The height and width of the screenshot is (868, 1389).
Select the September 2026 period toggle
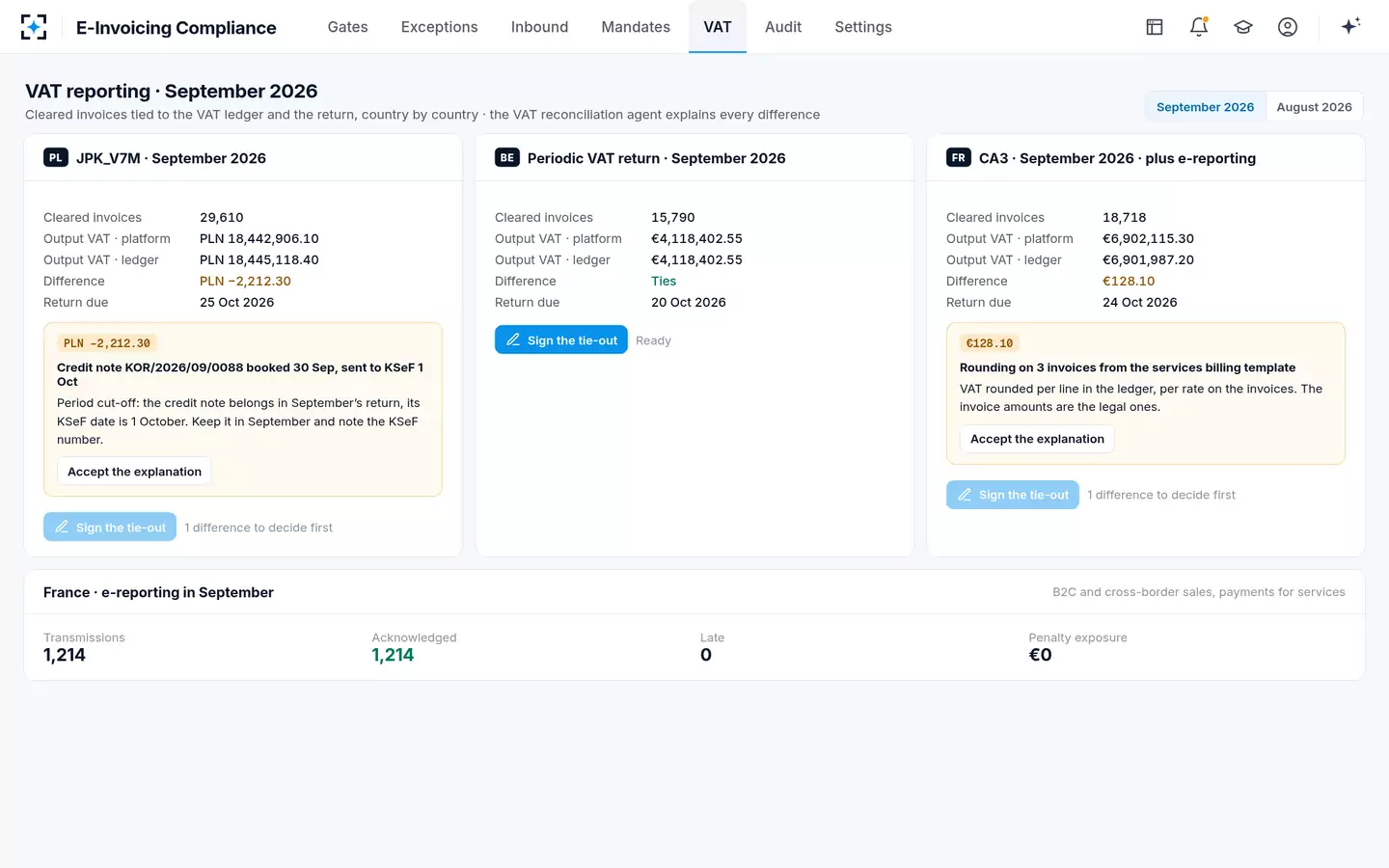1205,107
